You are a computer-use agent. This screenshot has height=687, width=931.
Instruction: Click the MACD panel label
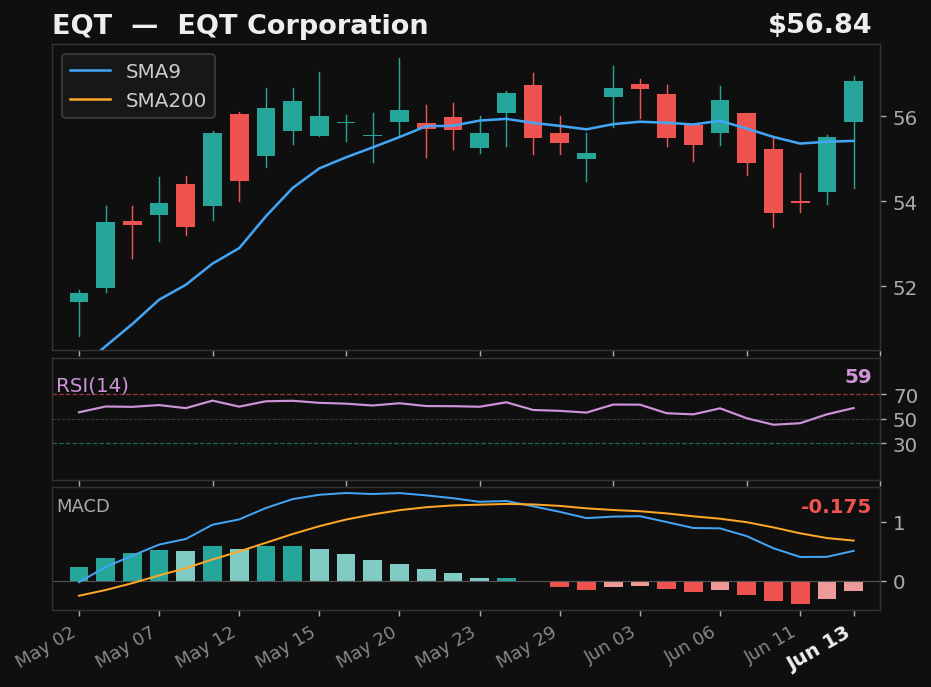(83, 506)
